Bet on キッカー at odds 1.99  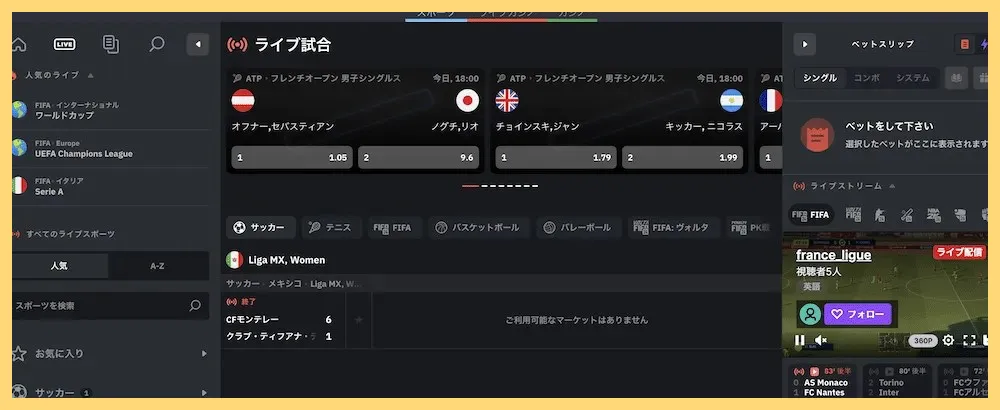click(682, 157)
